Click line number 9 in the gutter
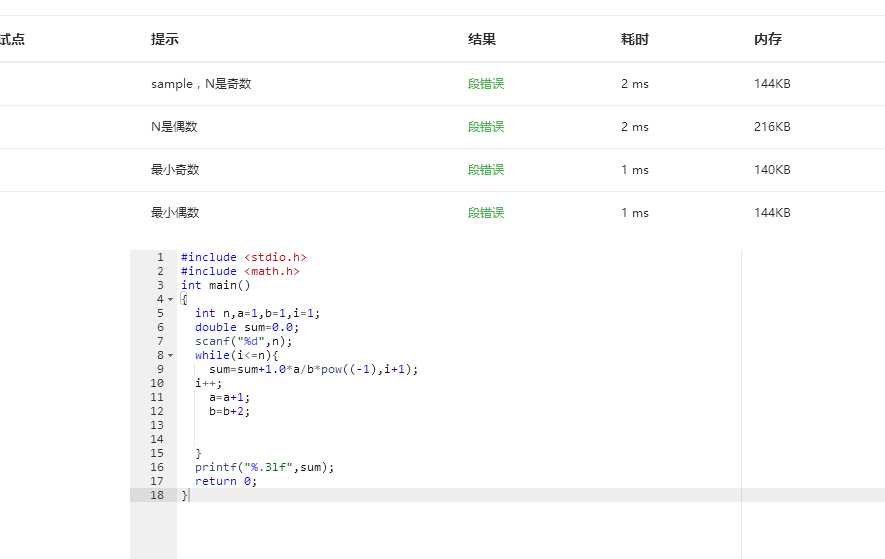The image size is (885, 559). 159,369
